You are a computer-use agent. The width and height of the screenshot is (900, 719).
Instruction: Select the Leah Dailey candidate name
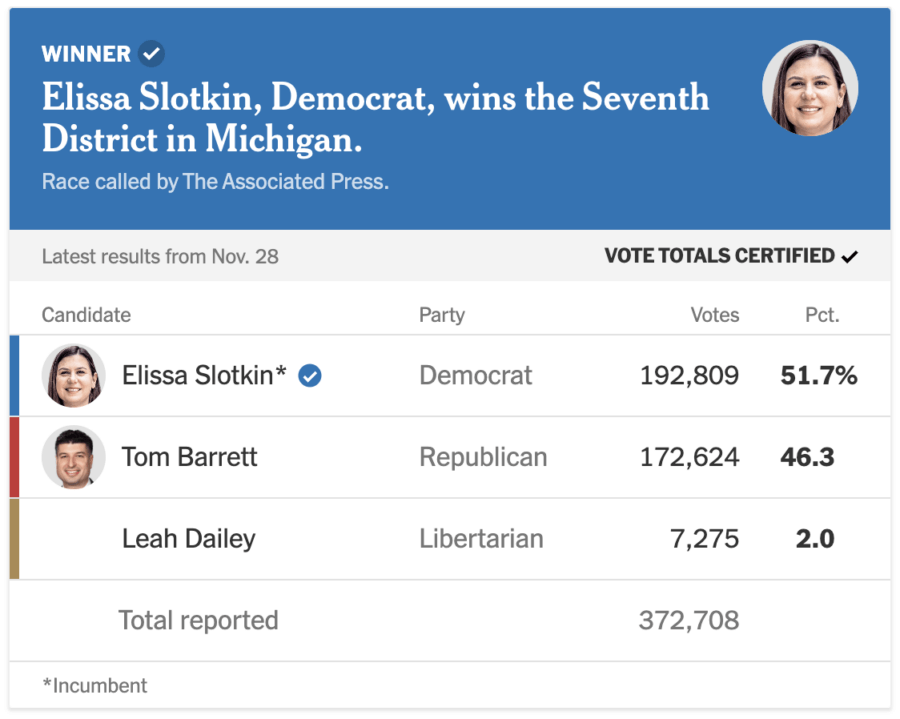click(x=188, y=539)
